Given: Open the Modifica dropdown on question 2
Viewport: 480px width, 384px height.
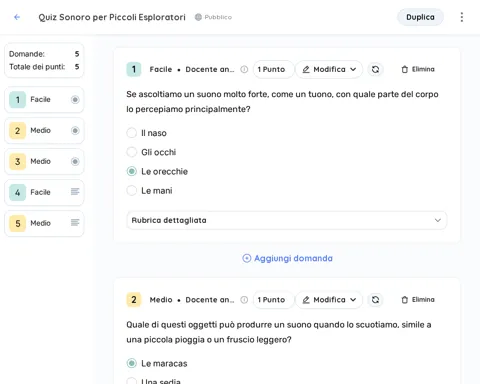Looking at the screenshot, I should coord(329,300).
